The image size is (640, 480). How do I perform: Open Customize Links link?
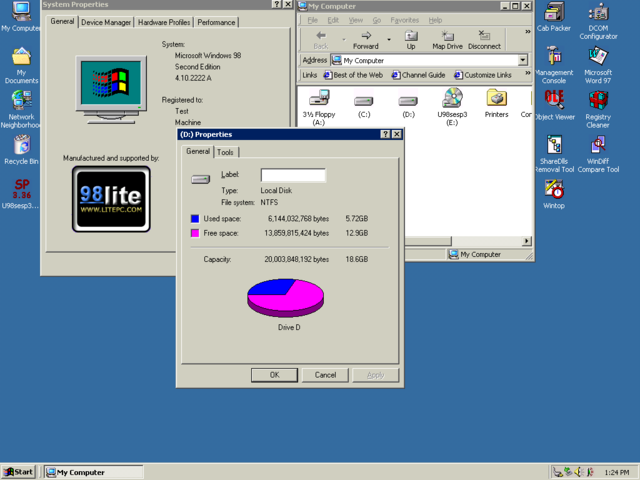click(483, 75)
